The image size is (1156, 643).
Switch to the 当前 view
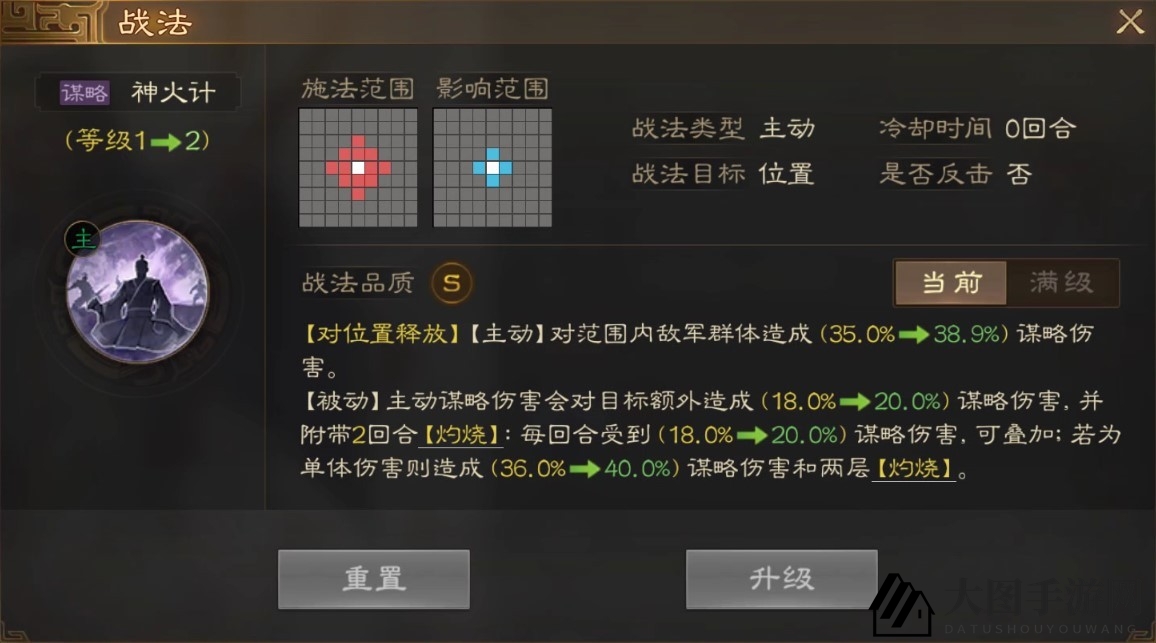click(x=951, y=282)
